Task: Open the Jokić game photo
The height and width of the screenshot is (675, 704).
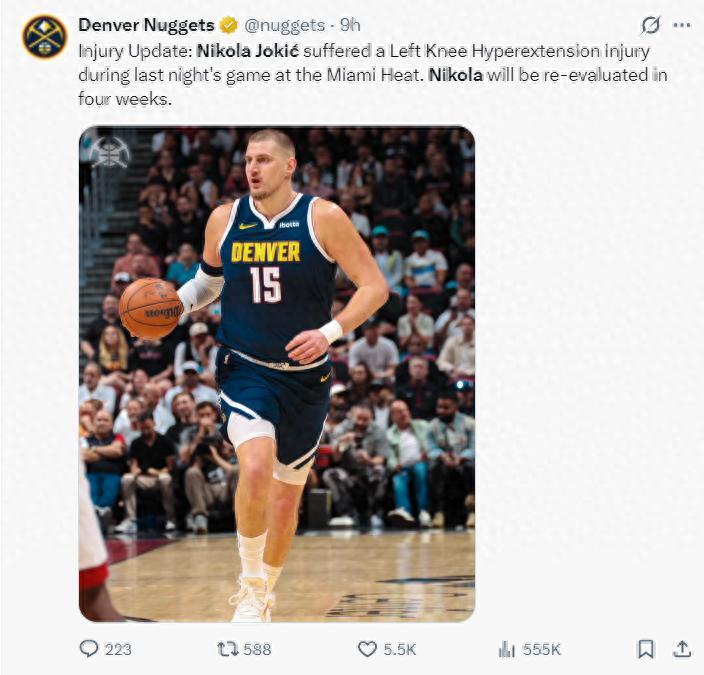Action: click(277, 373)
